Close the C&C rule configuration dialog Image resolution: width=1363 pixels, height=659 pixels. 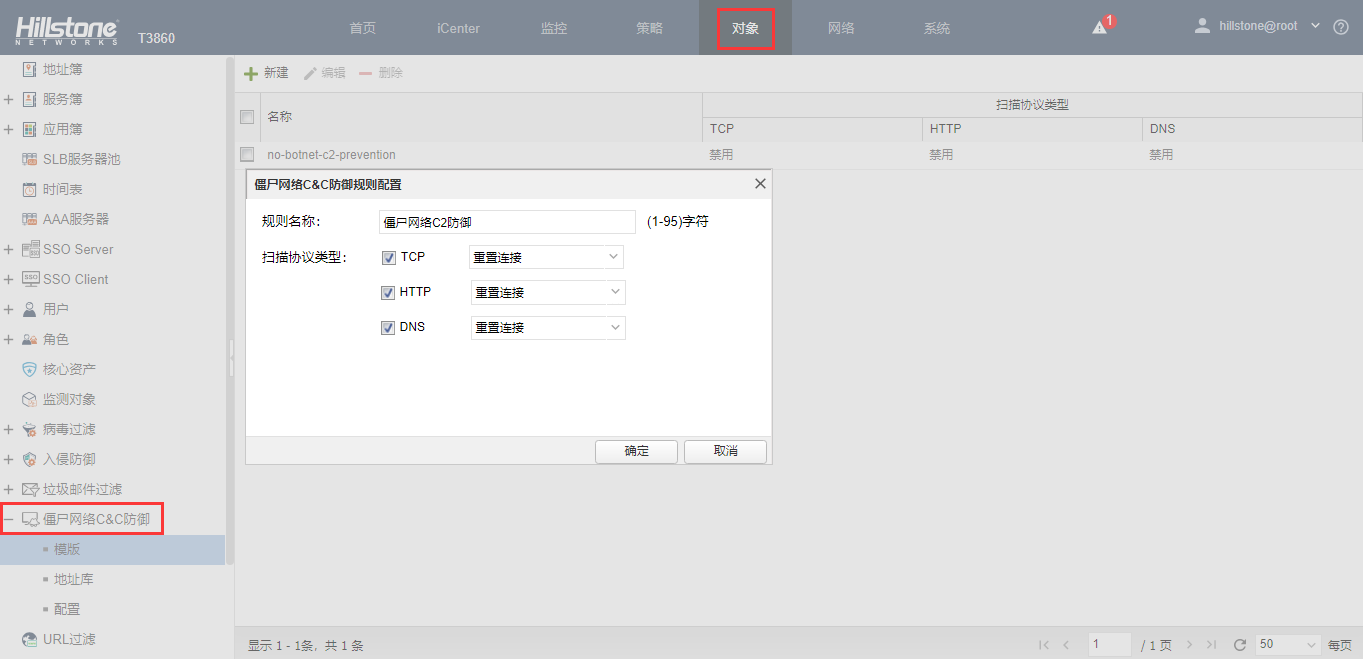pyautogui.click(x=760, y=184)
